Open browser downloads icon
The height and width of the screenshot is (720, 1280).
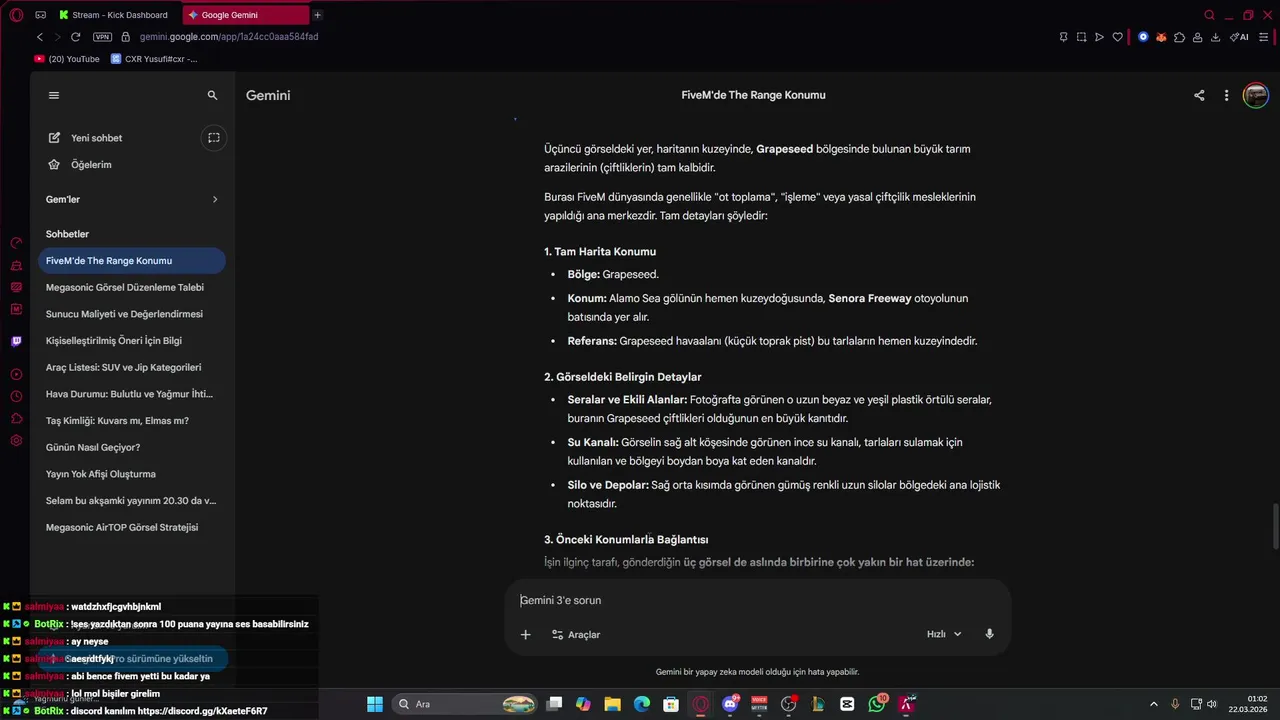(x=1215, y=37)
